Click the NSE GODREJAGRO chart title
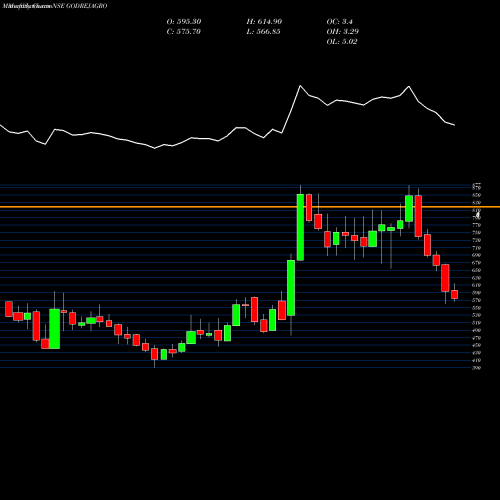Image resolution: width=500 pixels, height=500 pixels. pyautogui.click(x=80, y=6)
